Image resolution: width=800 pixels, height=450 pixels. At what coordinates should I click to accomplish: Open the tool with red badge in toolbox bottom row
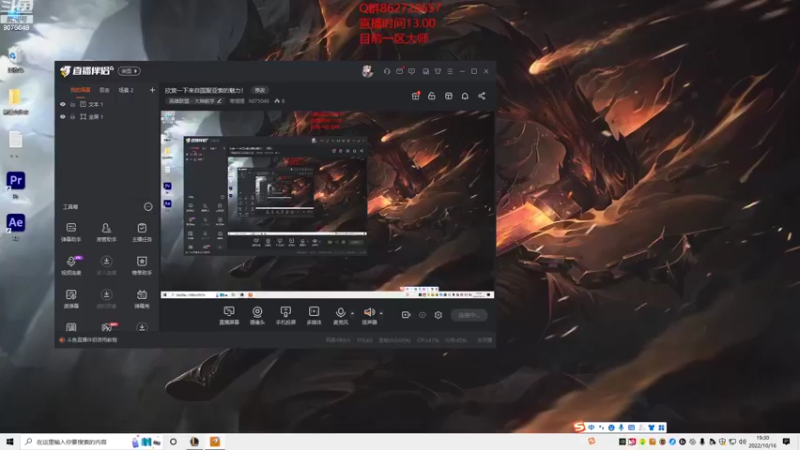107,327
